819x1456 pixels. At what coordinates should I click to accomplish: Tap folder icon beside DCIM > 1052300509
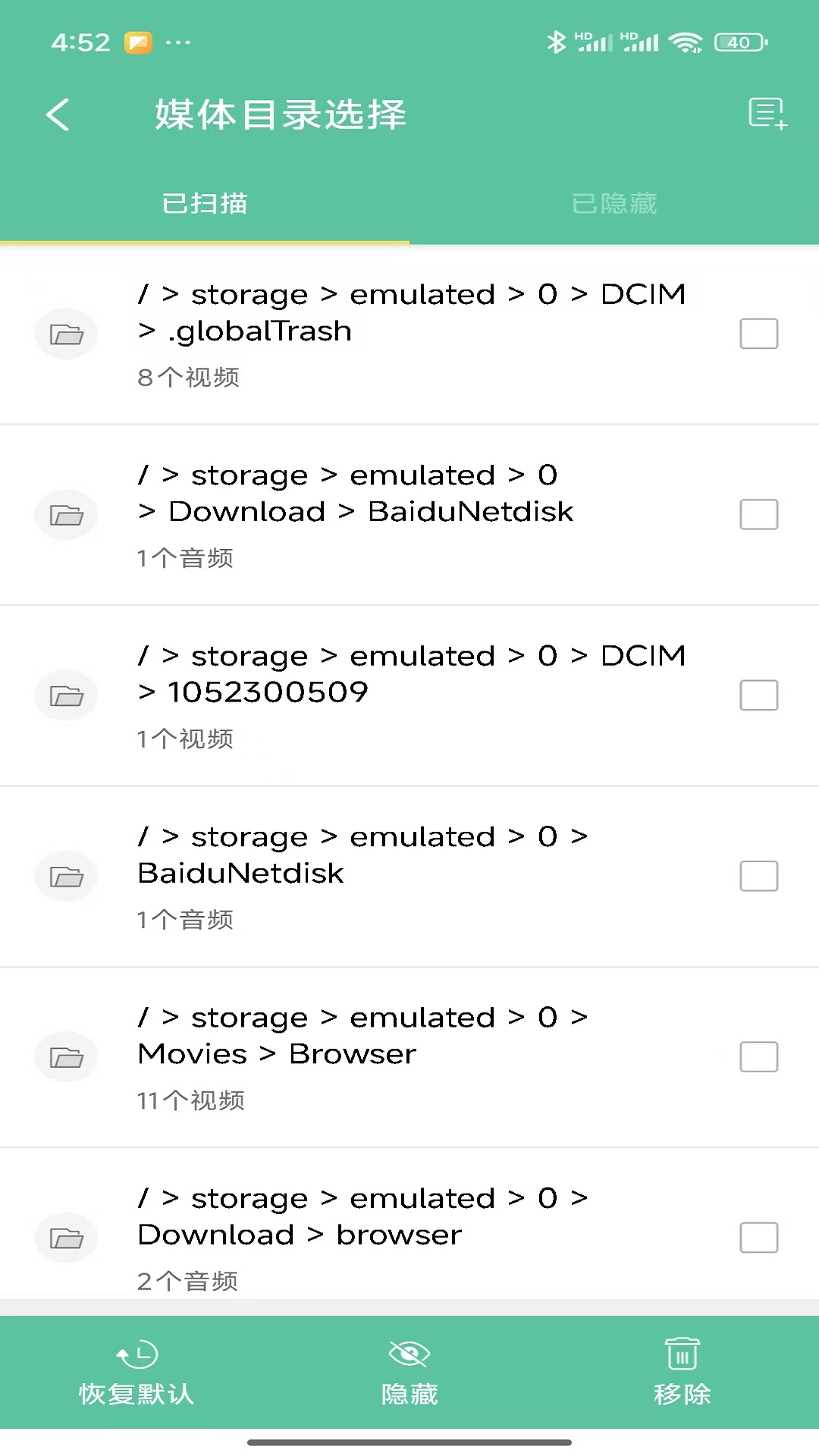[67, 695]
